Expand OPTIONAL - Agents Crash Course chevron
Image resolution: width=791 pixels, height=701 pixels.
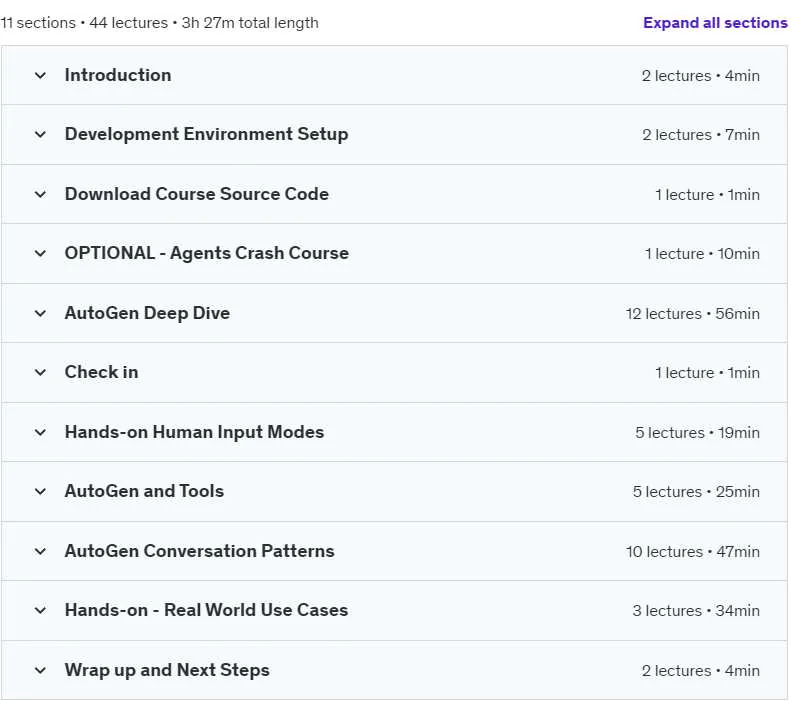point(40,253)
